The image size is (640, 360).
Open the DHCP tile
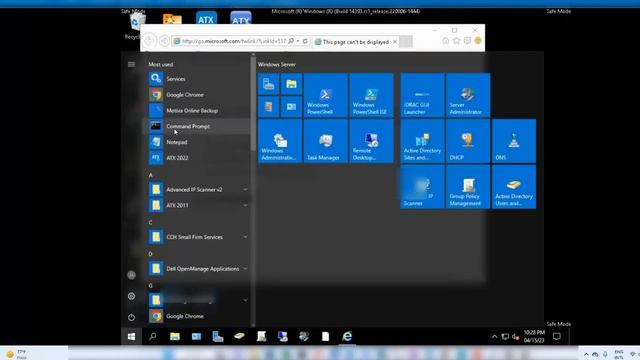tap(468, 141)
